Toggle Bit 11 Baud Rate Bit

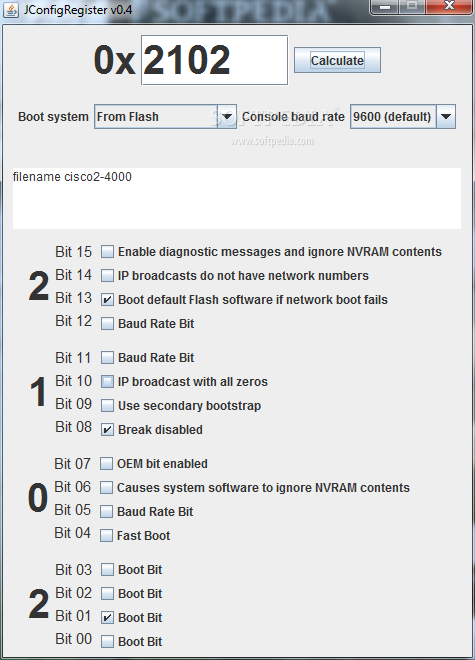tap(107, 358)
